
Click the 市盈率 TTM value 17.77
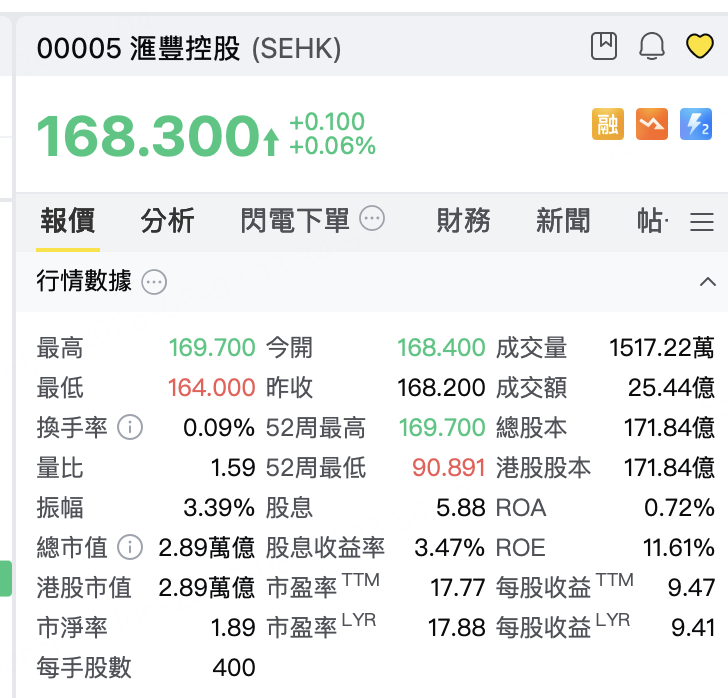[x=458, y=587]
